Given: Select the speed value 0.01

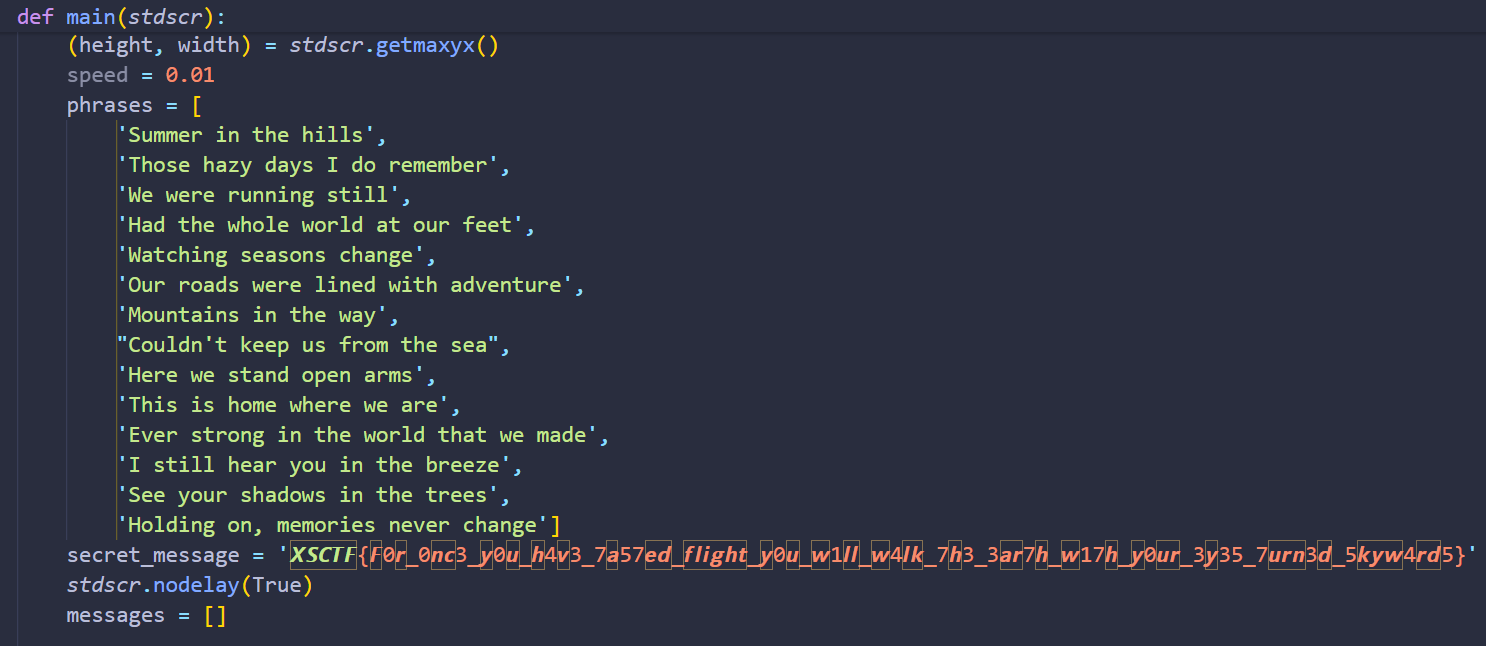Looking at the screenshot, I should tap(190, 75).
